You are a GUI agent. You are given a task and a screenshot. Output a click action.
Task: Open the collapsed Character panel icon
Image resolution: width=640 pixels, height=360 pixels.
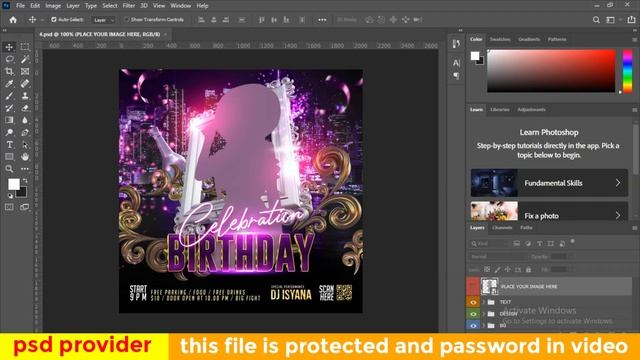tap(456, 63)
